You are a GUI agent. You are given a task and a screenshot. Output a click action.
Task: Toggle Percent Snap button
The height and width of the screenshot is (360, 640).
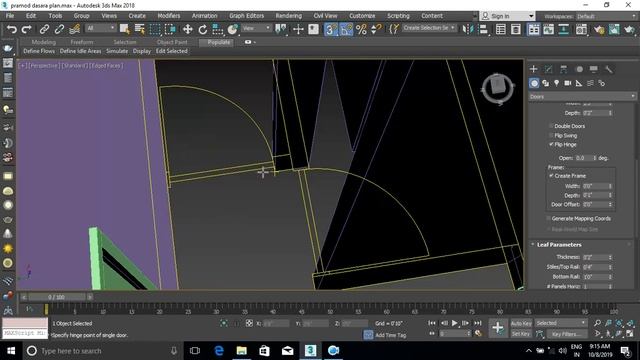(361, 29)
